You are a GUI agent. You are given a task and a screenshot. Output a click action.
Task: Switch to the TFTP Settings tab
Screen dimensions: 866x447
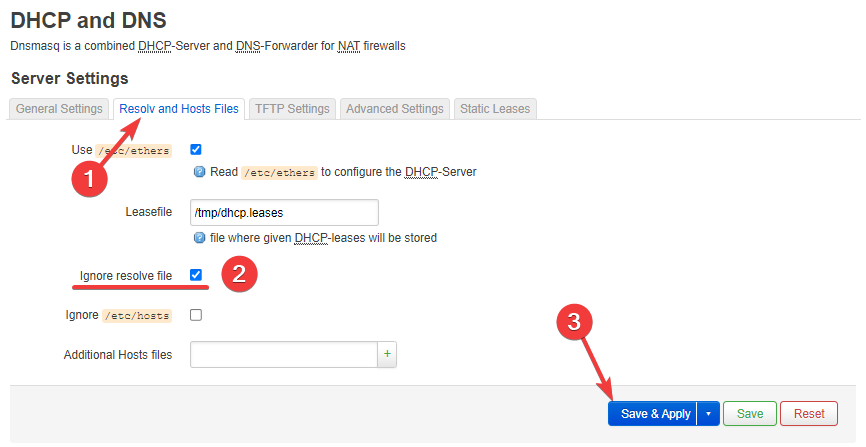[x=291, y=109]
